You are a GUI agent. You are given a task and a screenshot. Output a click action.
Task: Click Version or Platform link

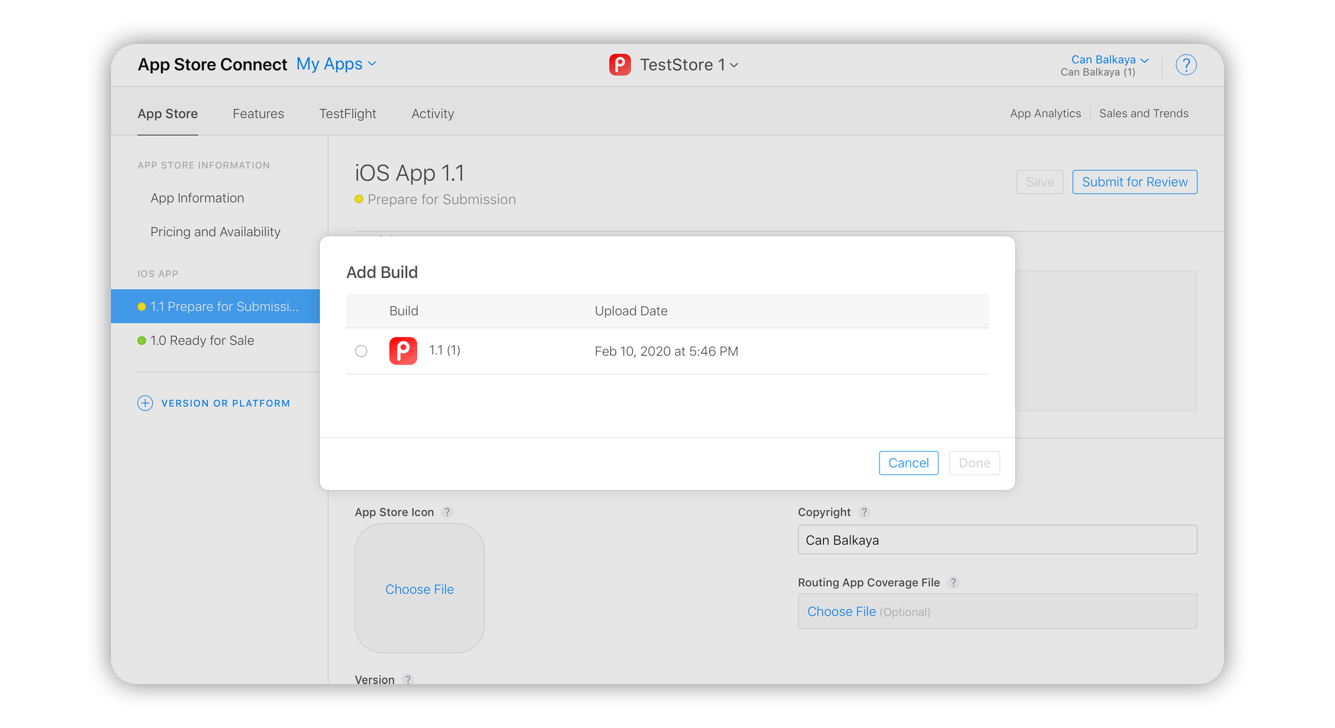[x=226, y=404]
